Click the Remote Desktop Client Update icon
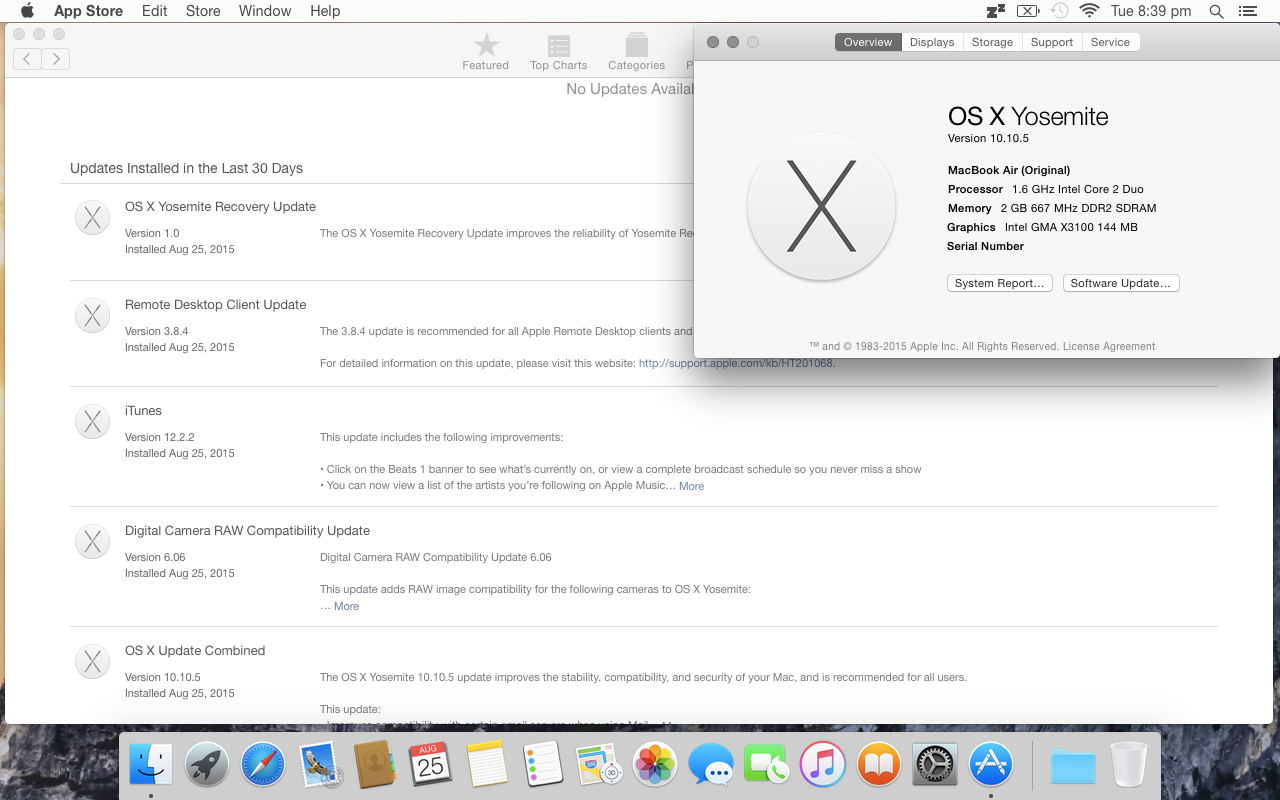Viewport: 1280px width, 800px height. point(92,315)
